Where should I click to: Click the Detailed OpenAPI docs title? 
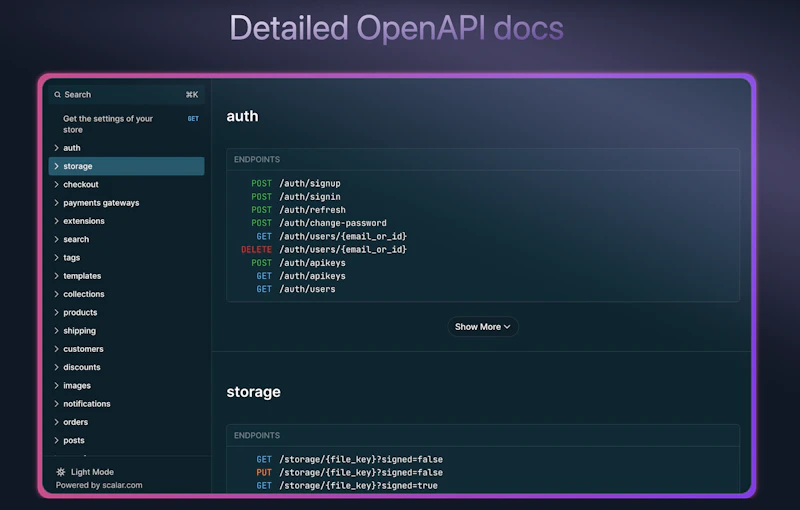coord(396,28)
